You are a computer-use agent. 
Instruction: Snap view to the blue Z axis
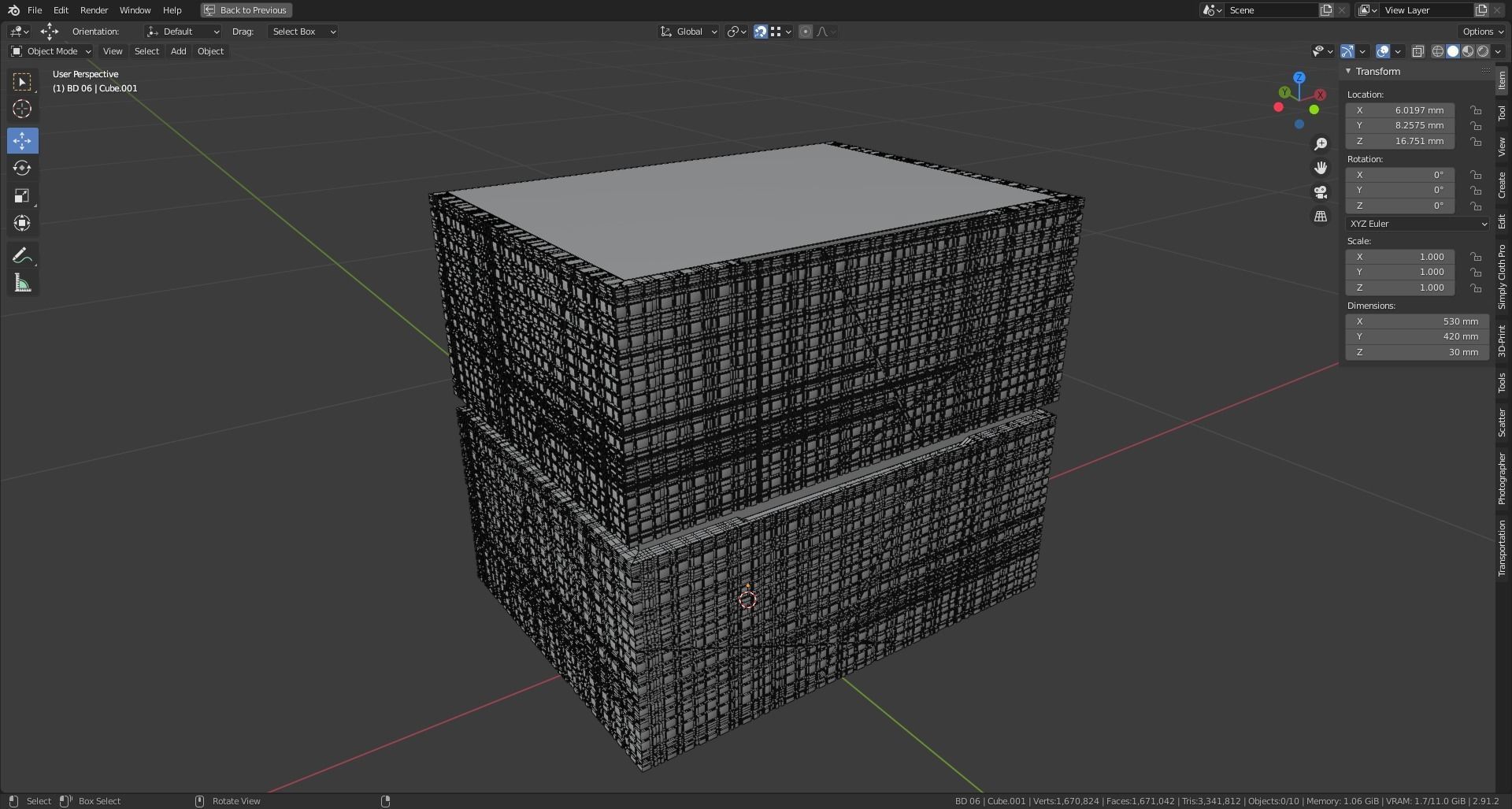pos(1299,77)
